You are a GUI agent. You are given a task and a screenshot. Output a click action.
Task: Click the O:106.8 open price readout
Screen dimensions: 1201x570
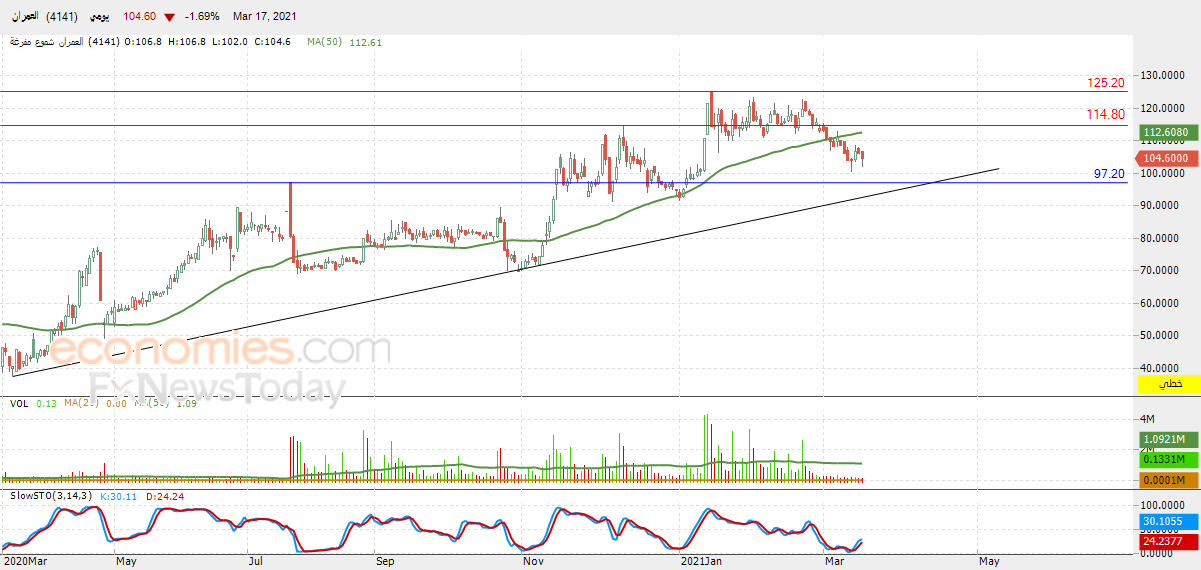pos(143,42)
